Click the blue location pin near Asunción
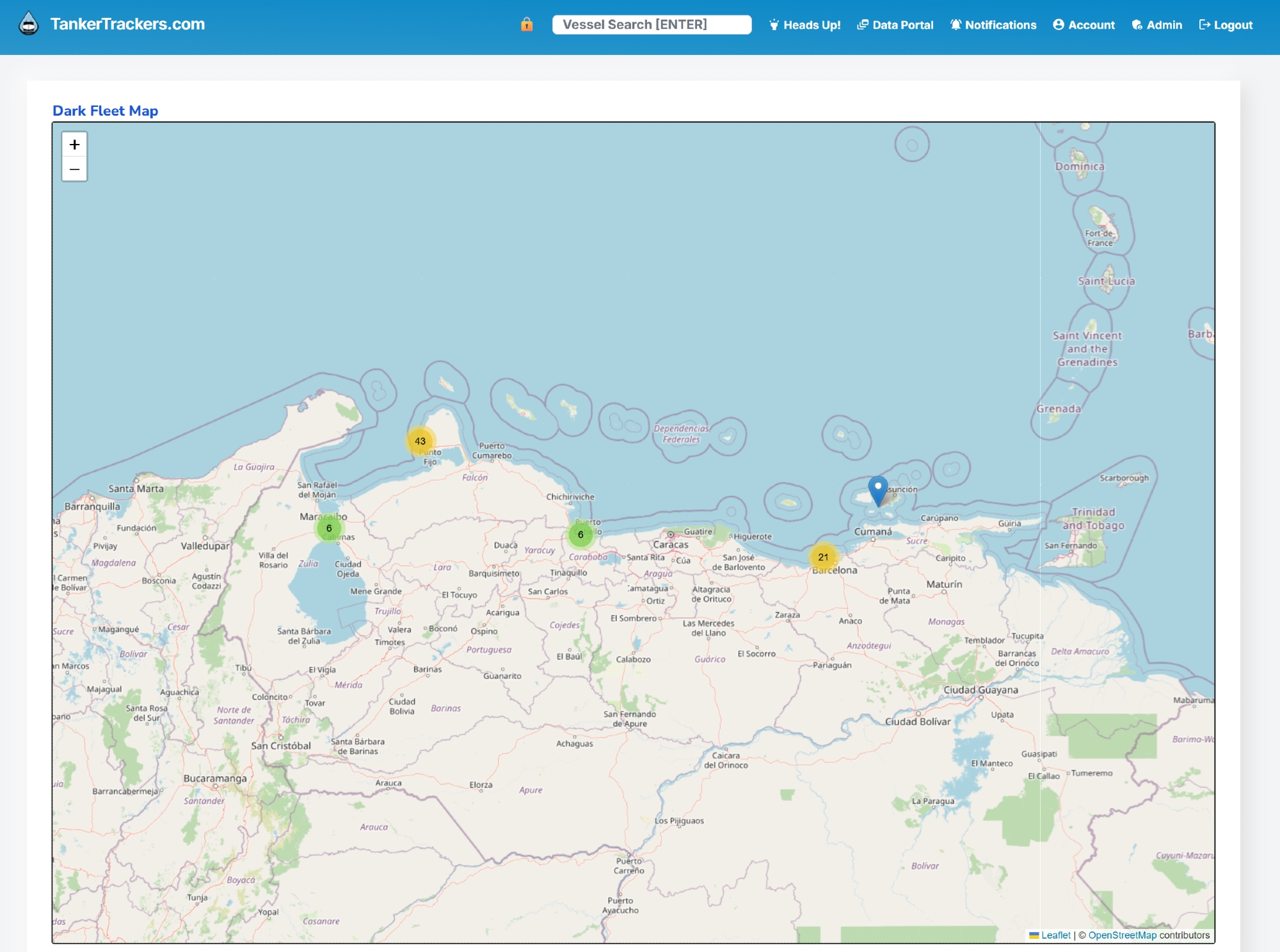1280x952 pixels. (x=878, y=490)
